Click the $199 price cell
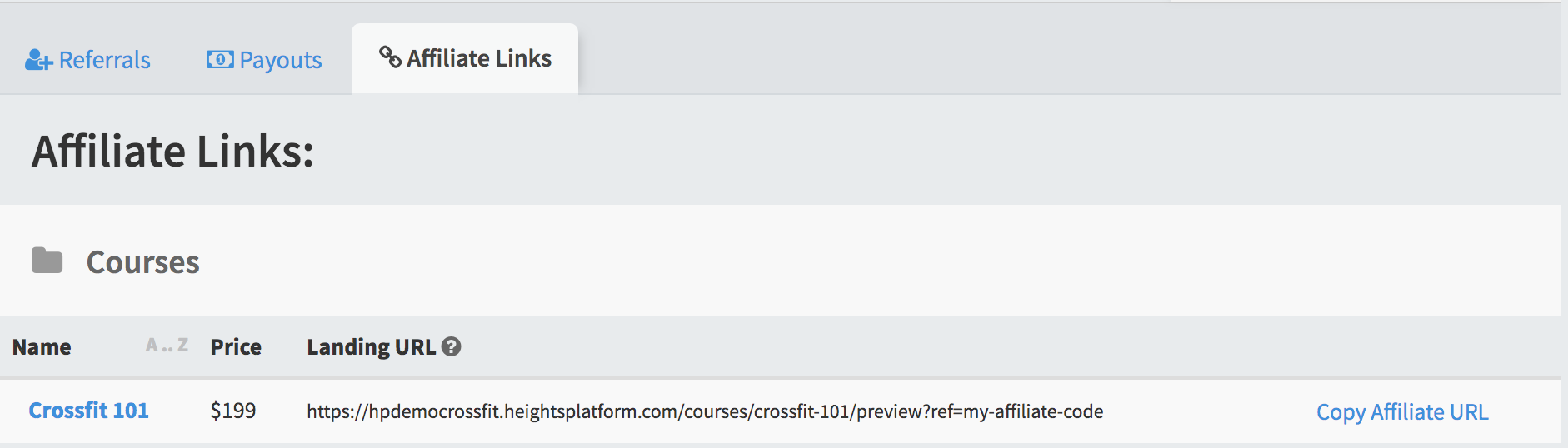The width and height of the screenshot is (1568, 448). click(x=233, y=411)
